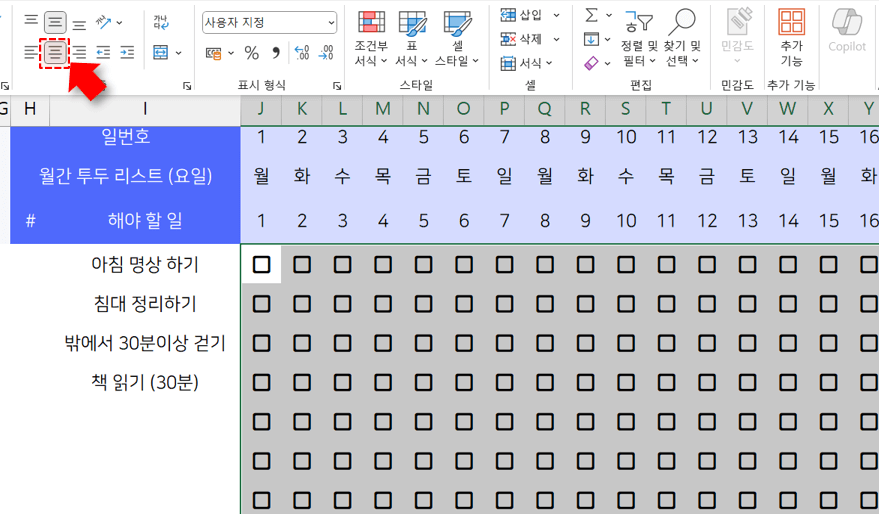Check day 14 box for 아침 명상 하기
The height and width of the screenshot is (514, 879).
click(x=788, y=265)
